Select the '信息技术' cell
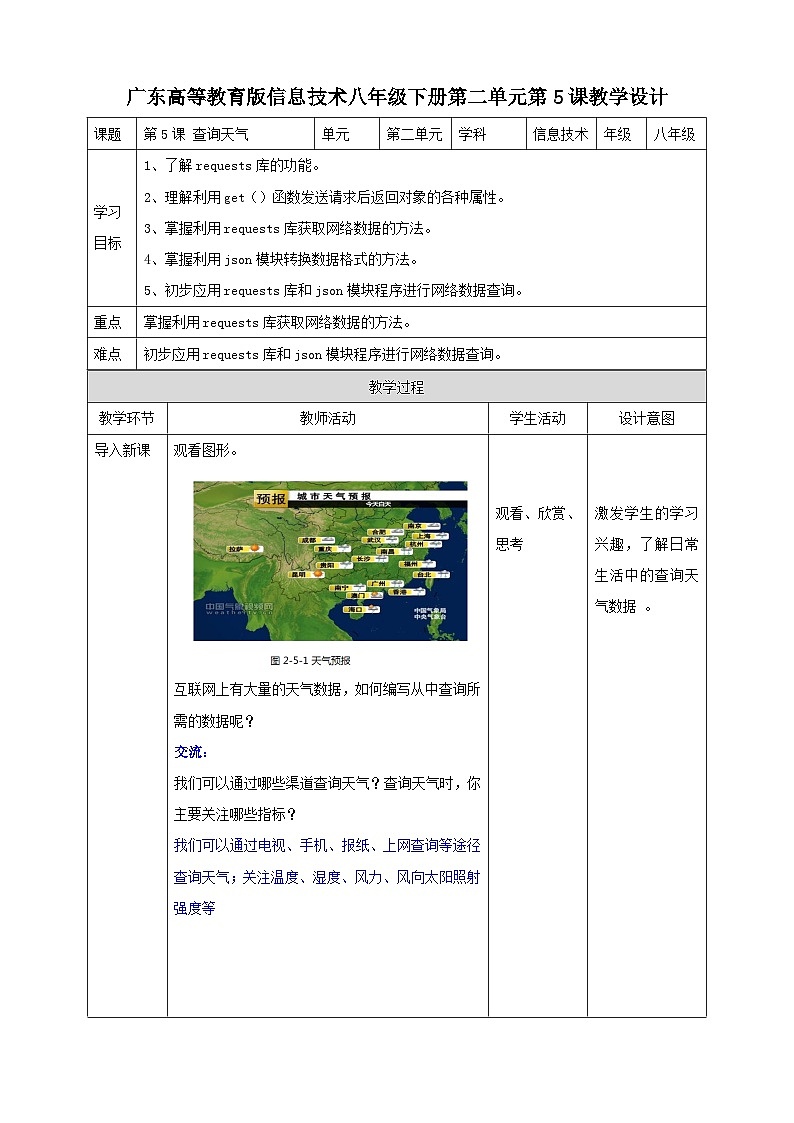The image size is (794, 1123). 560,134
